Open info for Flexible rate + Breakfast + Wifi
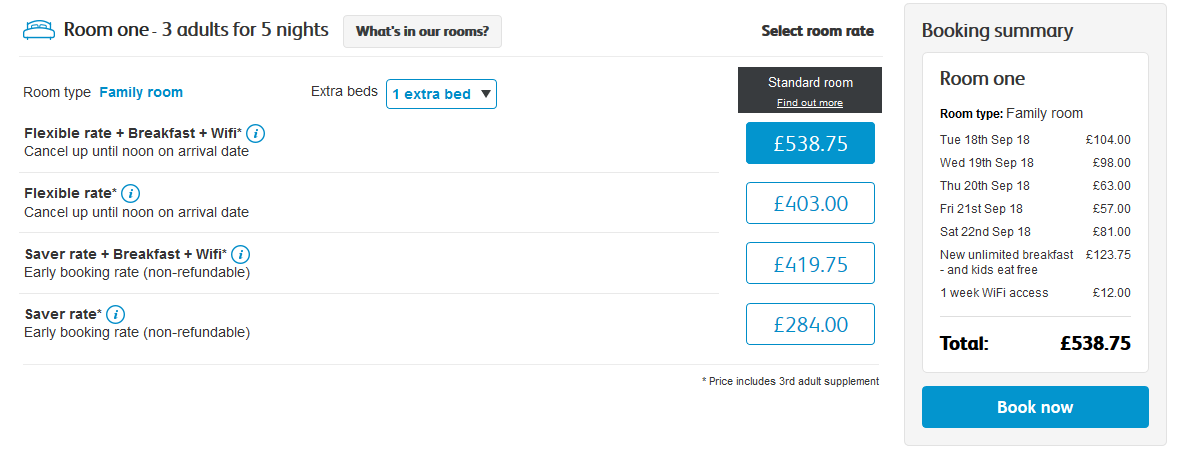 point(256,133)
